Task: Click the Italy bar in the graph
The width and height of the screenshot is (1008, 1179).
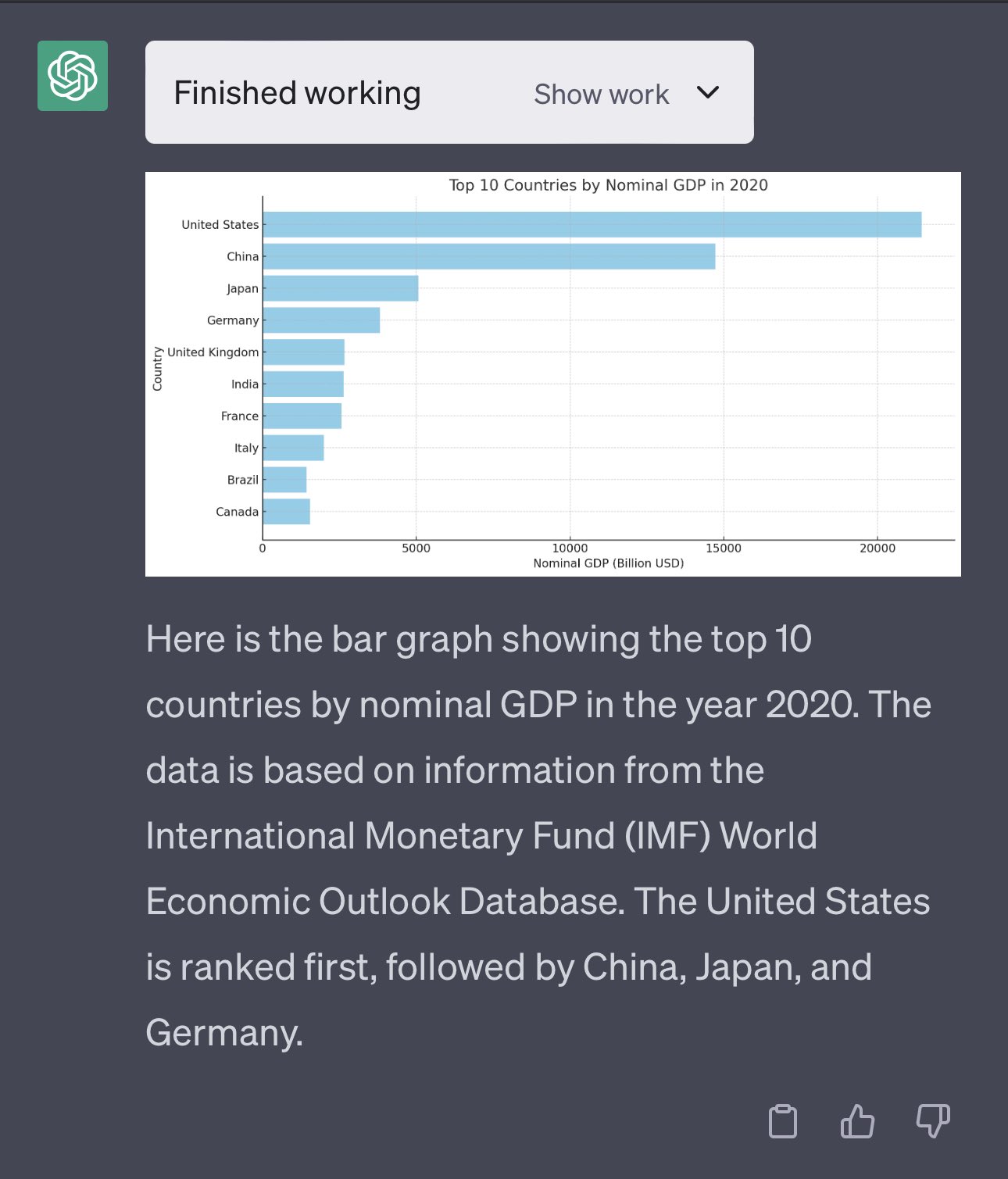Action: tap(293, 448)
